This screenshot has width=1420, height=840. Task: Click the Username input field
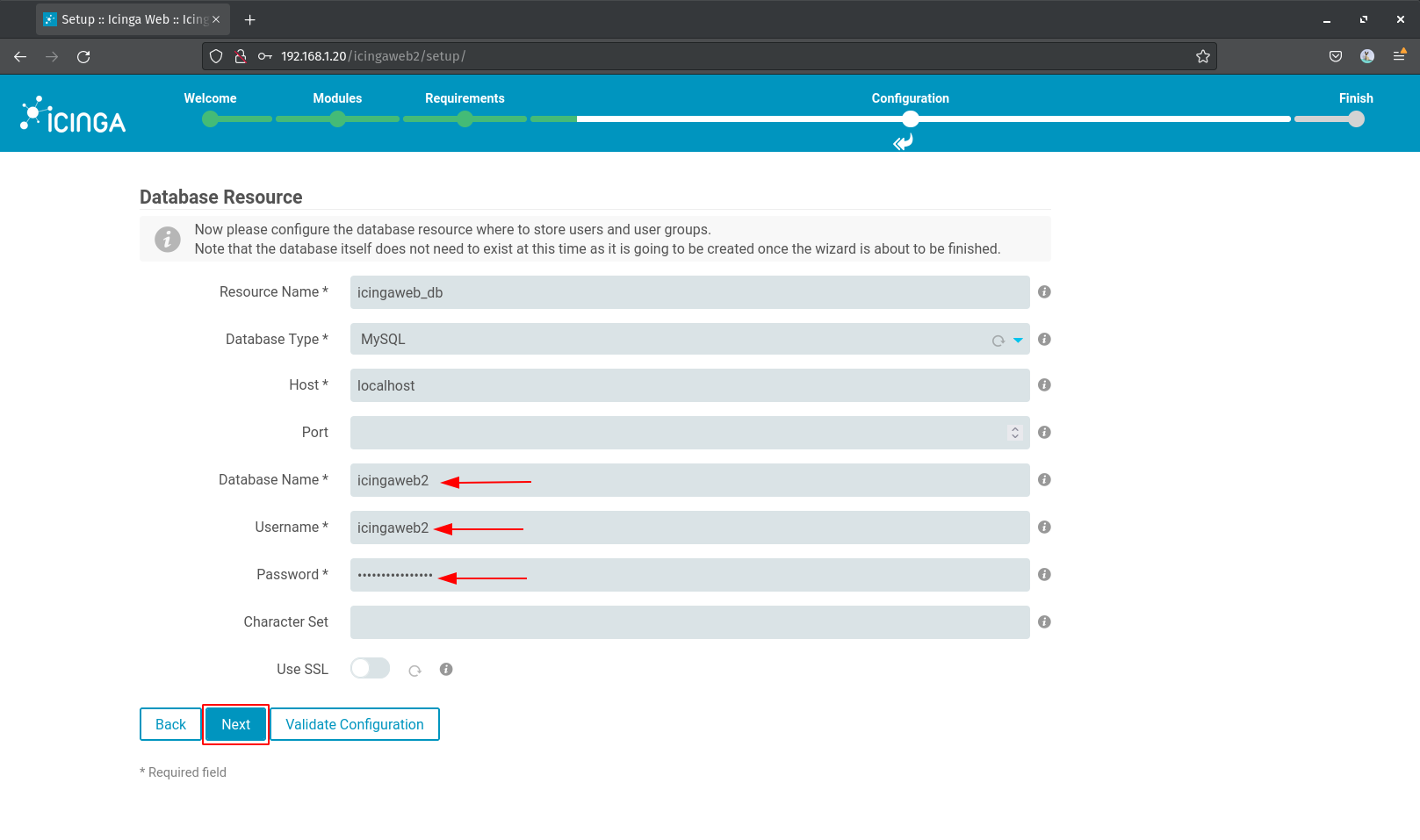pos(689,528)
